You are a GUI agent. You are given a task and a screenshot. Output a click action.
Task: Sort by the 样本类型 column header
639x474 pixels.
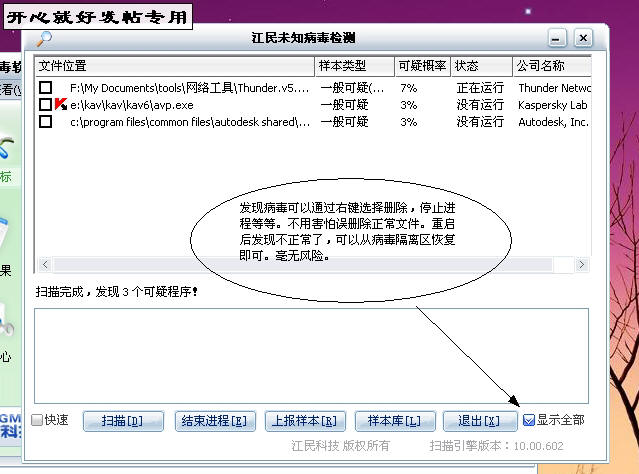pyautogui.click(x=355, y=66)
